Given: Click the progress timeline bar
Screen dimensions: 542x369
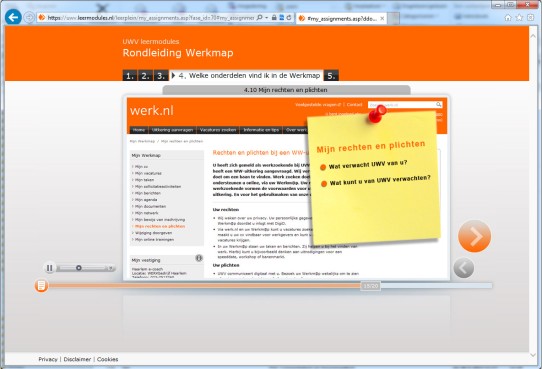Looking at the screenshot, I should pyautogui.click(x=270, y=286).
